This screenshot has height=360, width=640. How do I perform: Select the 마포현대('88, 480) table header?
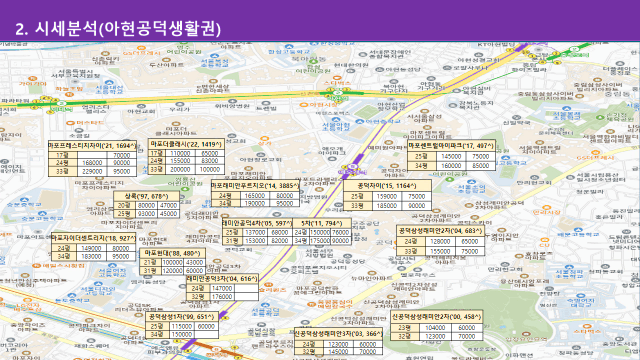point(173,253)
